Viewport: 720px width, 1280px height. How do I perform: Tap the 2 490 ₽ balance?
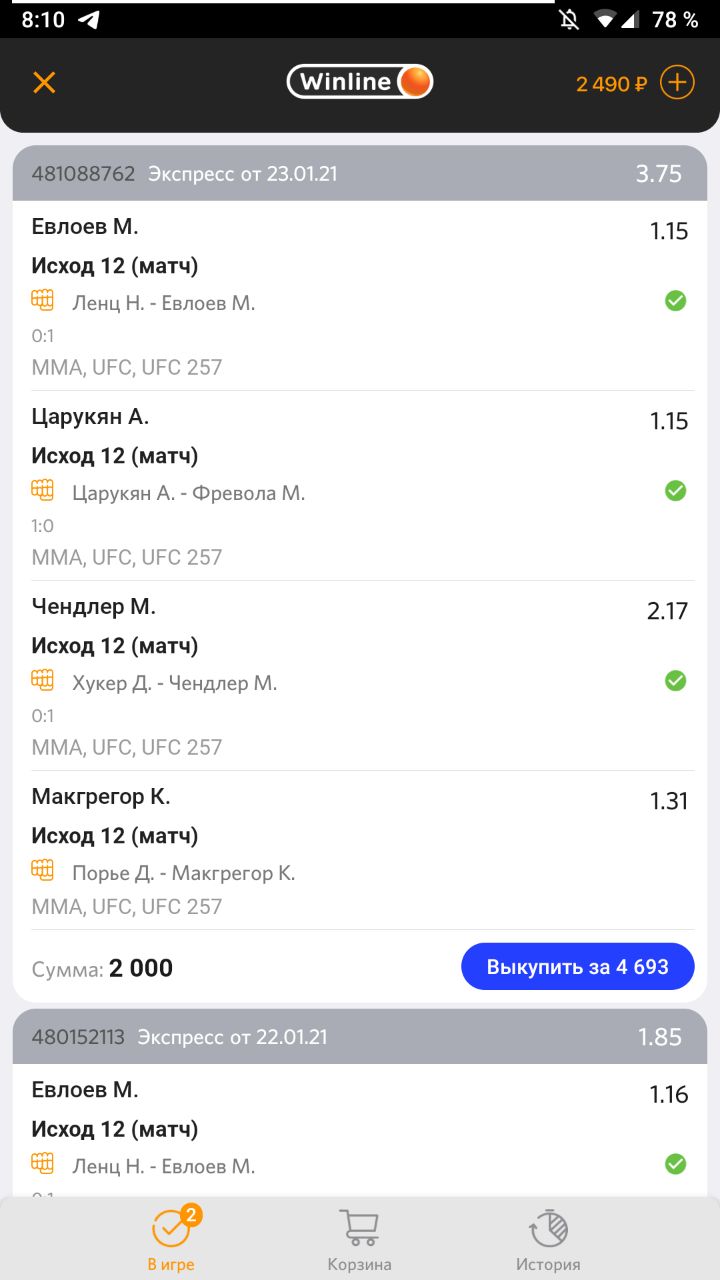(611, 84)
